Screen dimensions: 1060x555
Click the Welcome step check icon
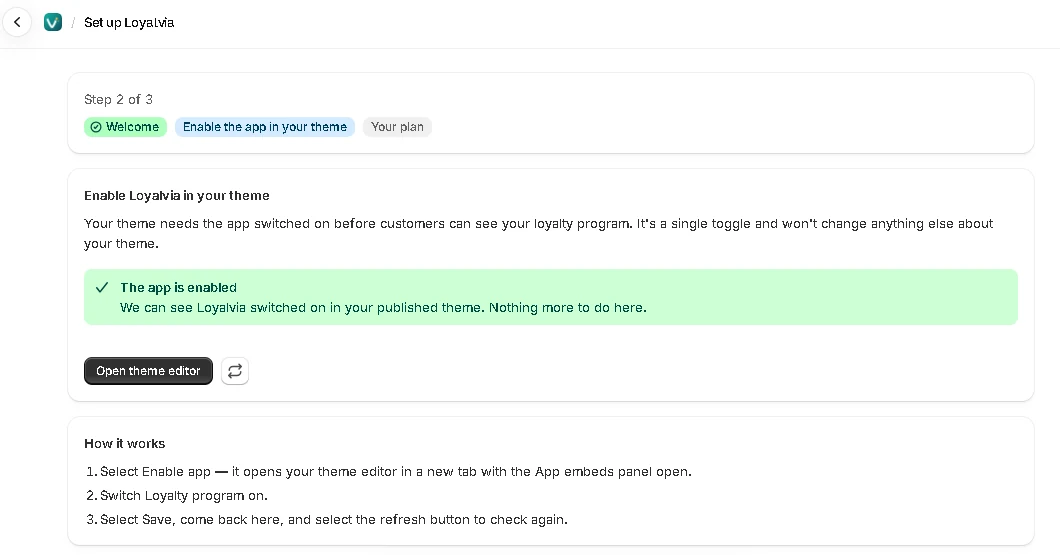[96, 127]
